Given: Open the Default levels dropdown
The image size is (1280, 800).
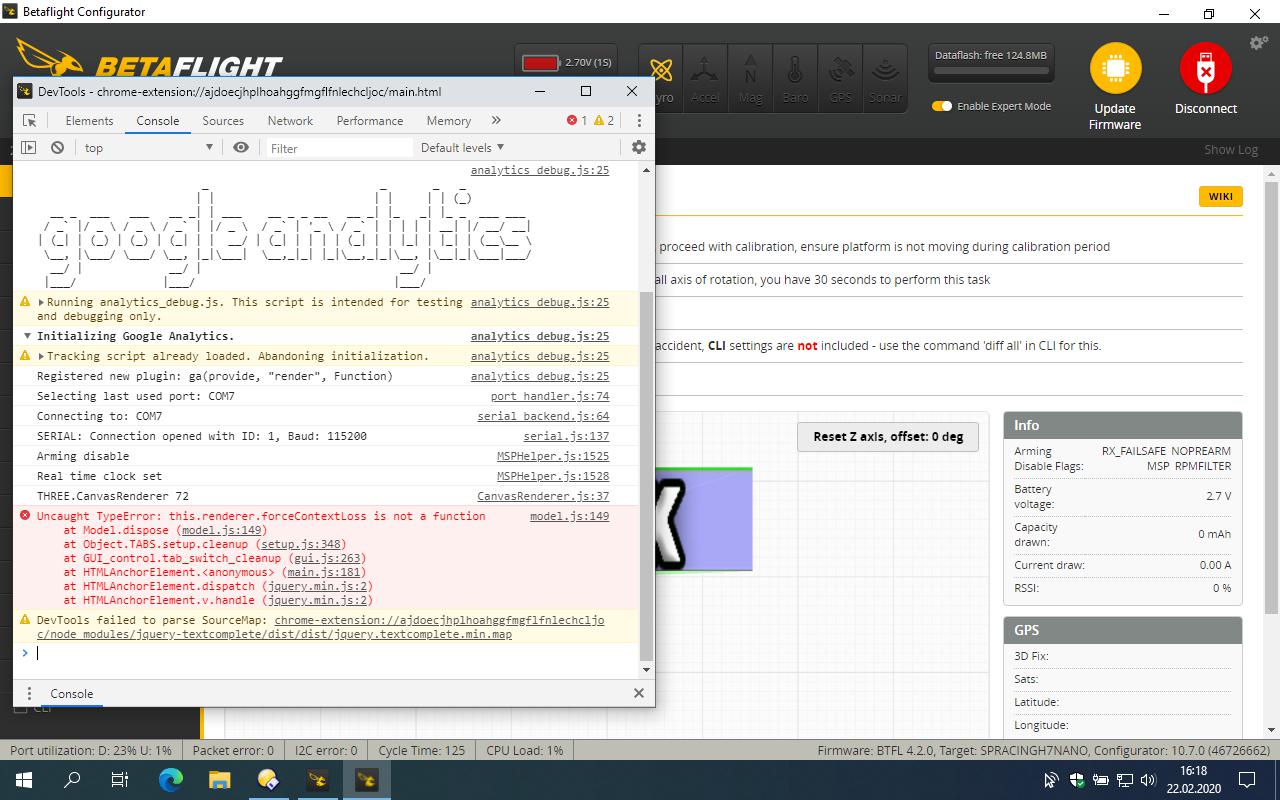Looking at the screenshot, I should 463,147.
